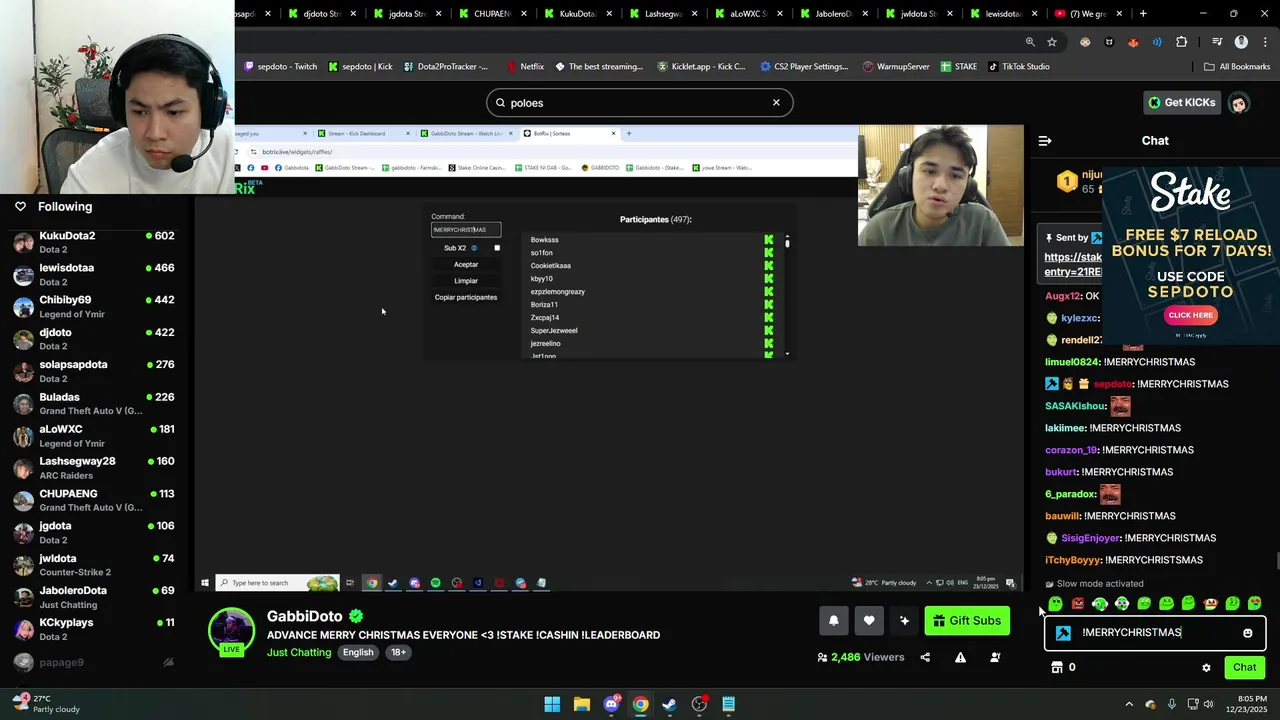Focus the poloes search field
Viewport: 1280px width, 720px height.
tap(640, 102)
